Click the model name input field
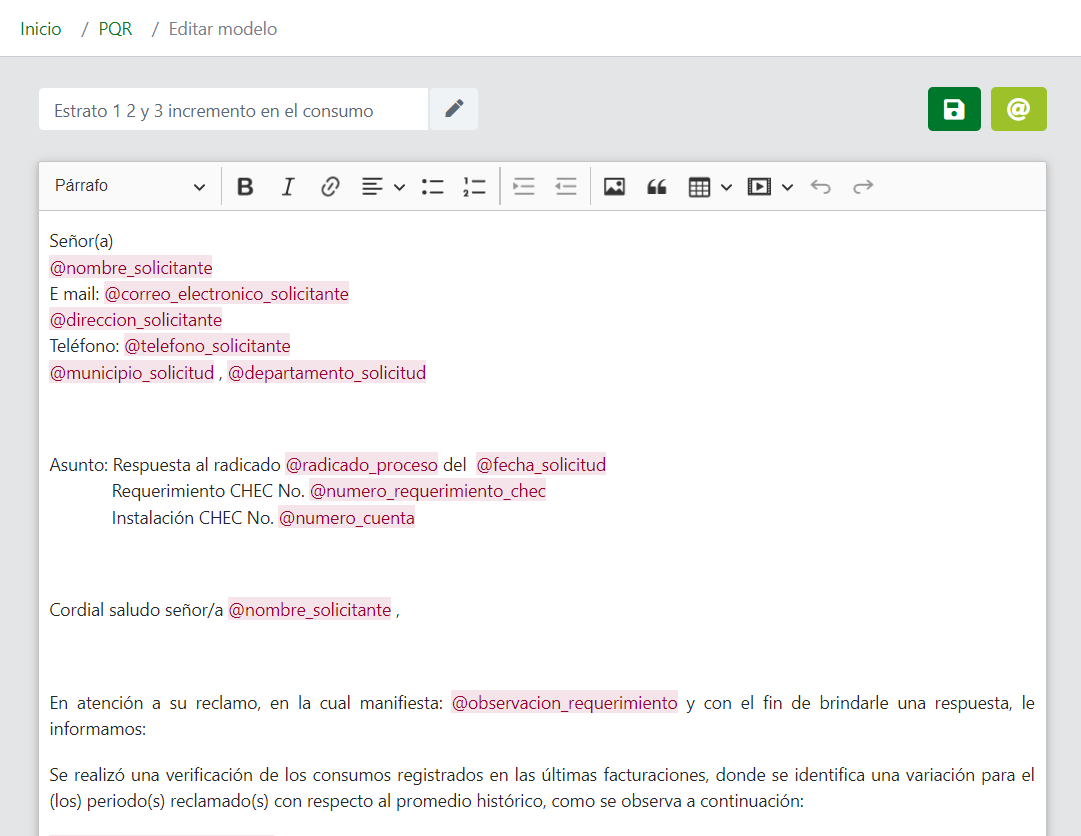This screenshot has width=1081, height=836. [233, 110]
